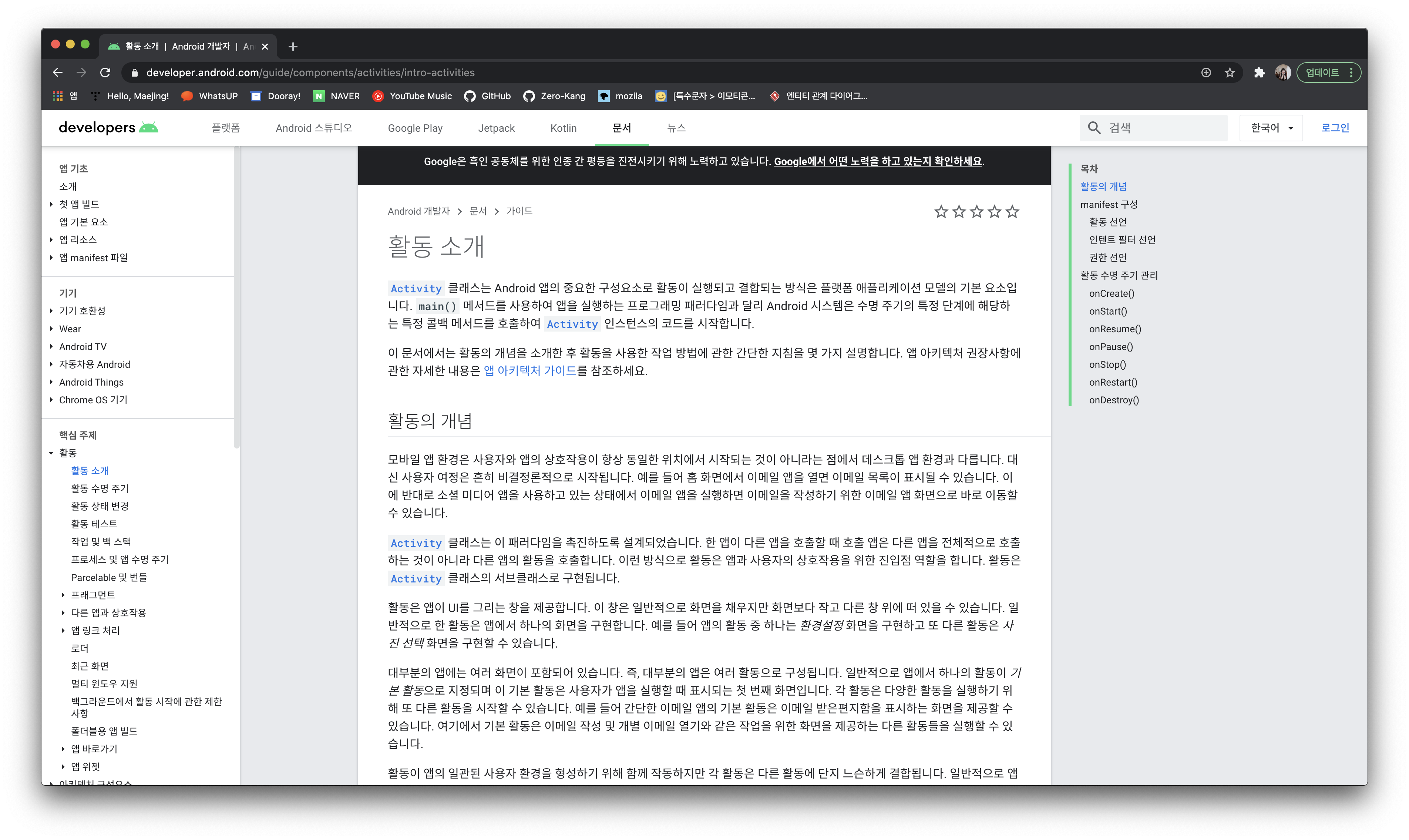1409x840 pixels.
Task: Select the third rating star
Action: (x=977, y=212)
